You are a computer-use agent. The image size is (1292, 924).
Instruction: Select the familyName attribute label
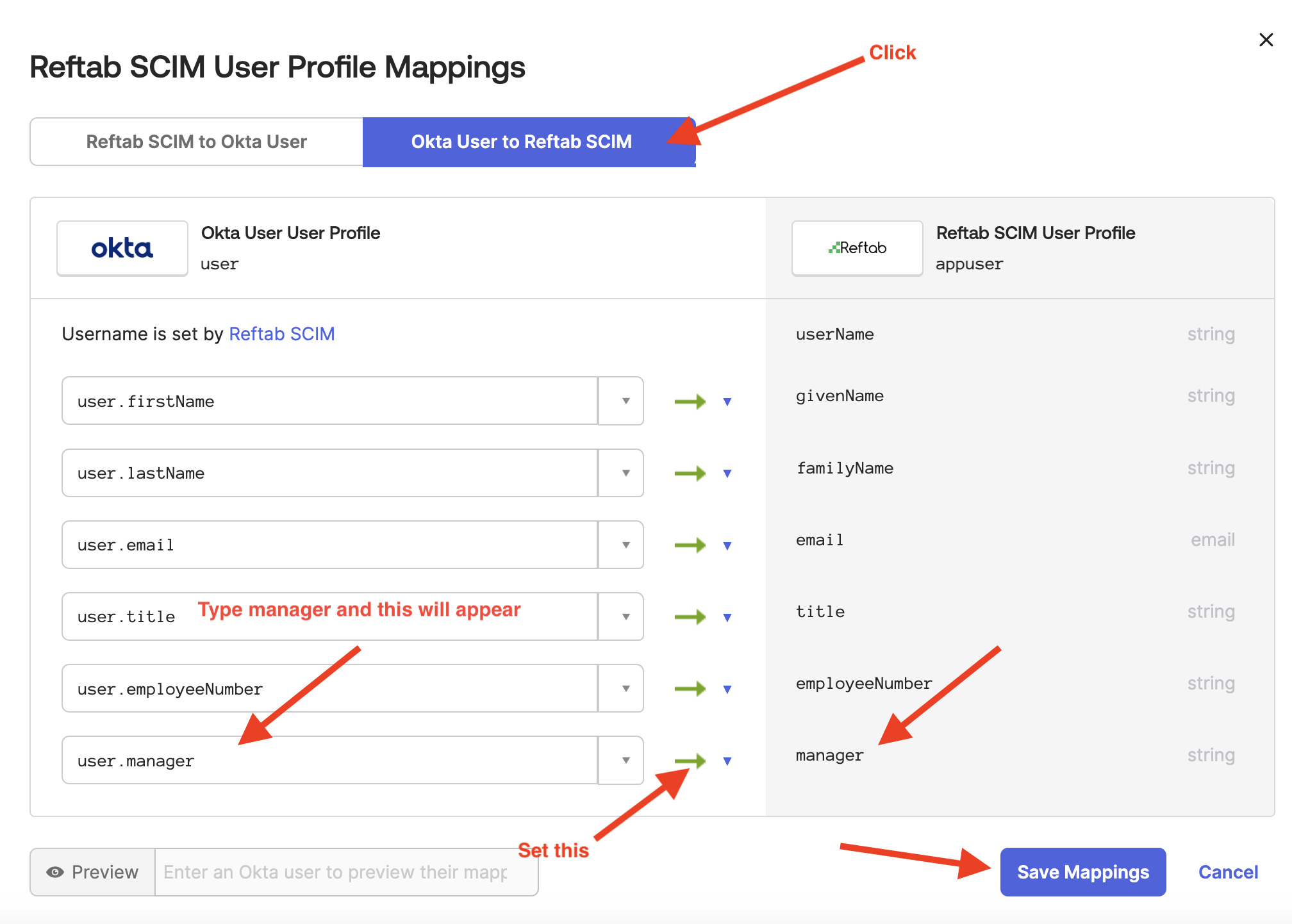tap(845, 468)
